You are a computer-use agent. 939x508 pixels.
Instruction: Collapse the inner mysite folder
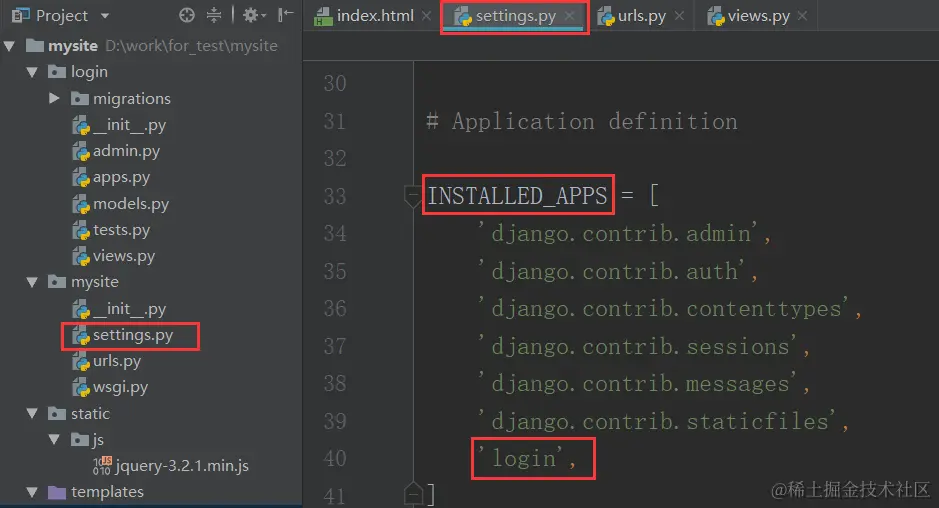(x=32, y=282)
